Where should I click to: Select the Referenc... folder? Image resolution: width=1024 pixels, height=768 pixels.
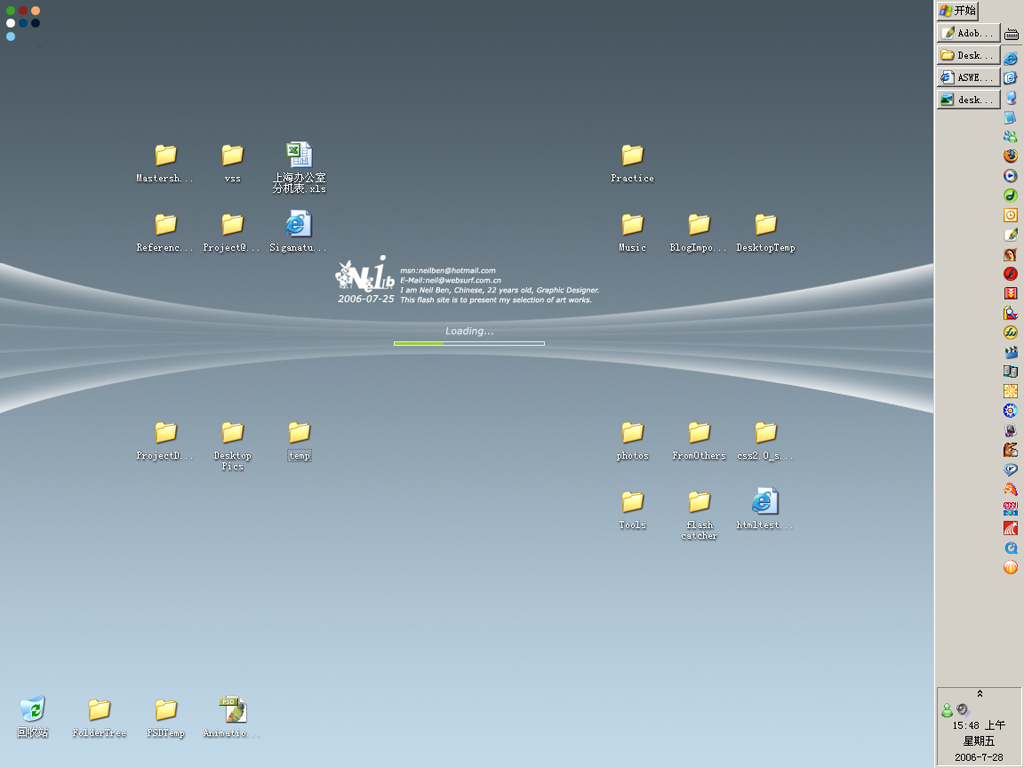tap(165, 232)
